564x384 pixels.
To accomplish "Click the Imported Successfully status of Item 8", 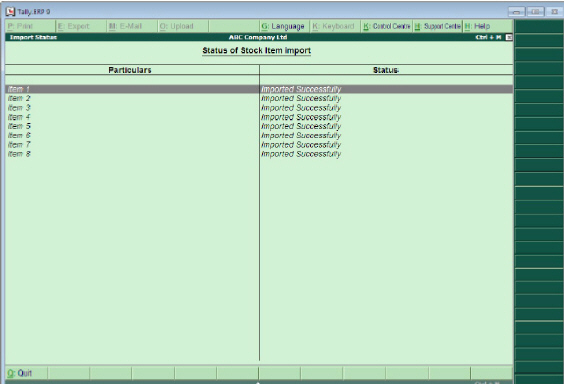I will pos(301,154).
